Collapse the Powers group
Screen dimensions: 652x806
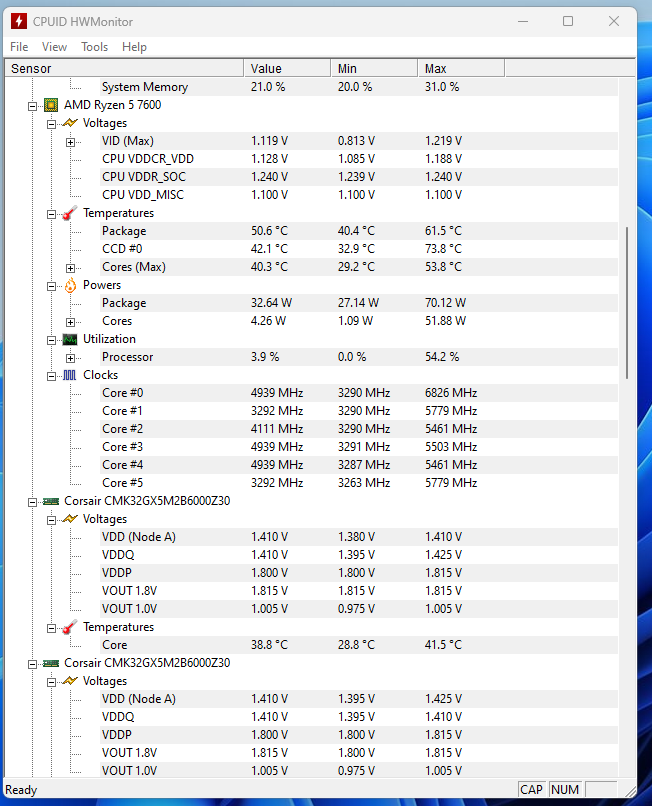[x=51, y=286]
